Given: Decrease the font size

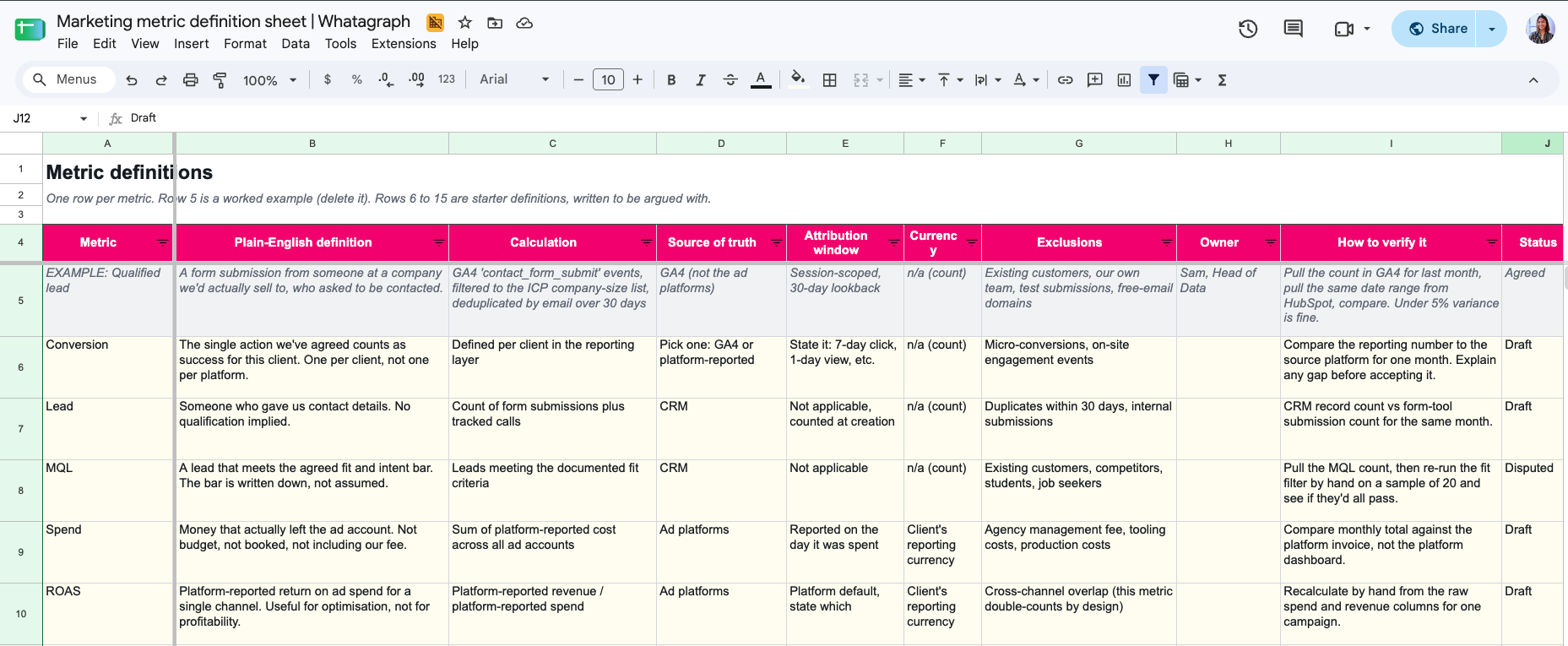Looking at the screenshot, I should [578, 80].
